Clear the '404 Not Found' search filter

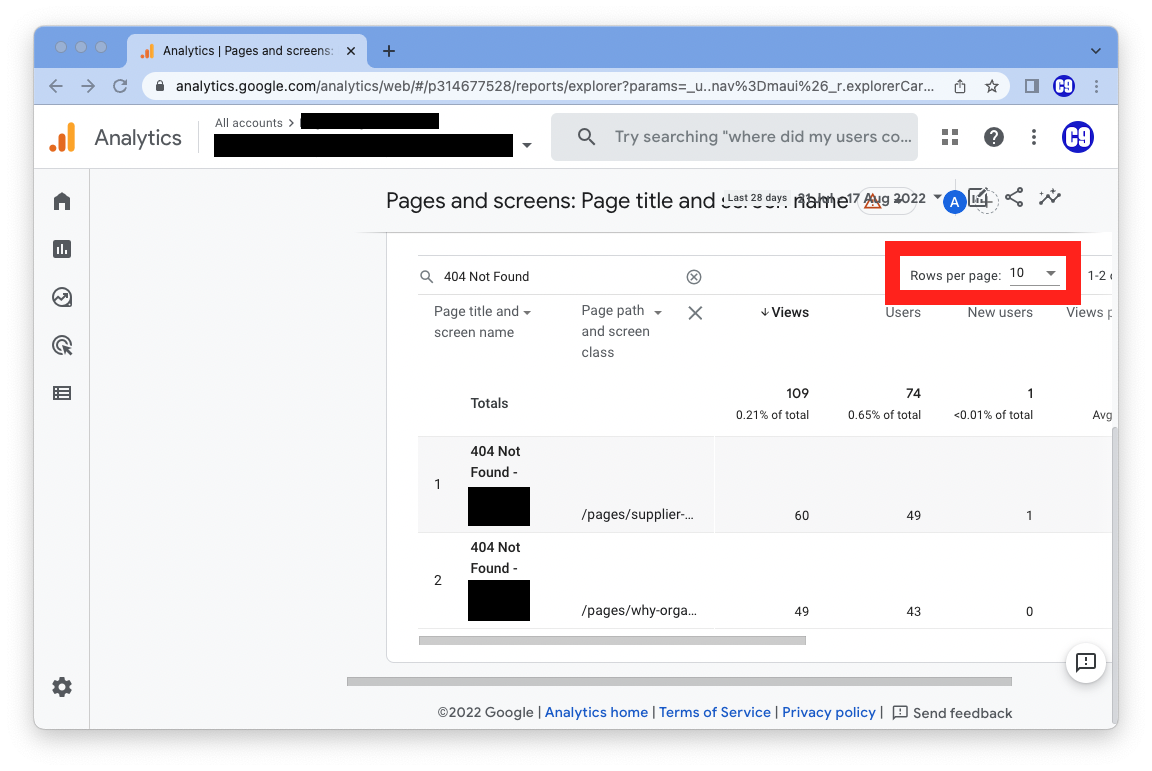point(693,277)
